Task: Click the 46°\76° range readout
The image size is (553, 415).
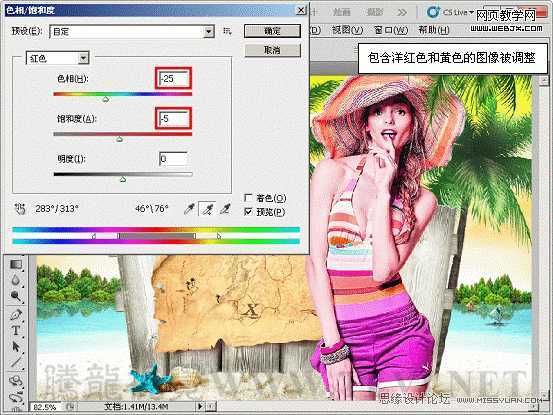Action: 152,209
